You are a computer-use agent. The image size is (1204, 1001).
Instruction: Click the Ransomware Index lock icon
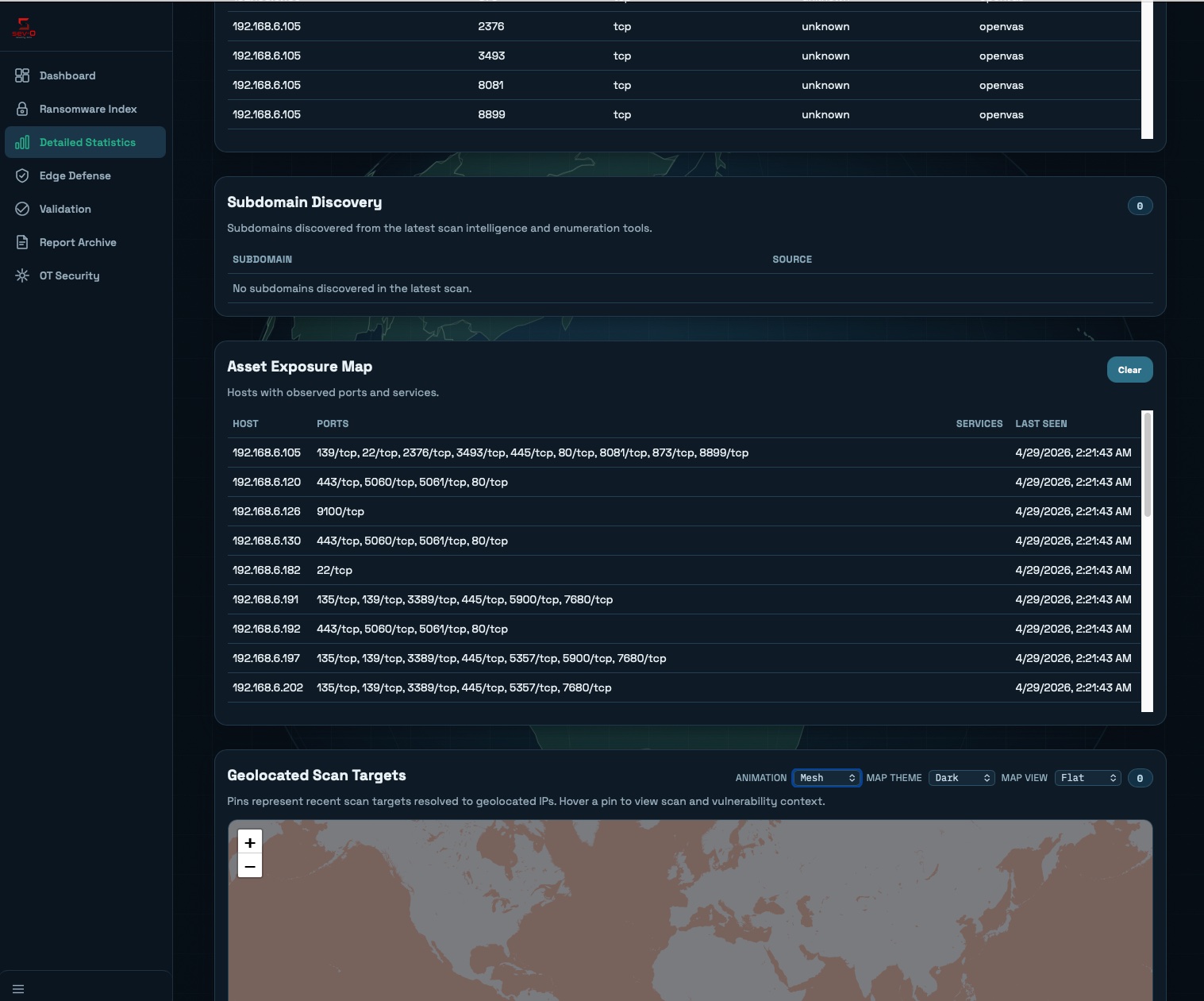[22, 109]
